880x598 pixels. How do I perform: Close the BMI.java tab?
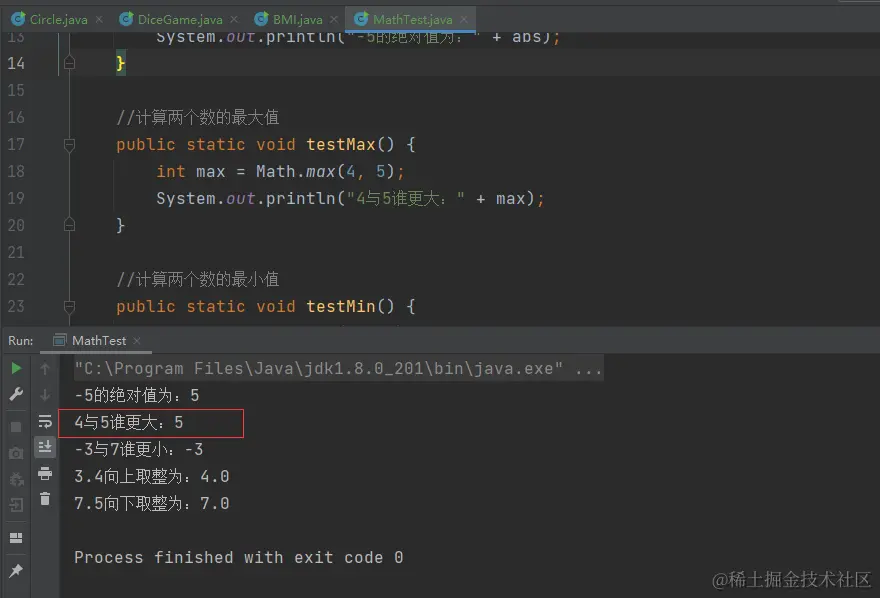334,20
